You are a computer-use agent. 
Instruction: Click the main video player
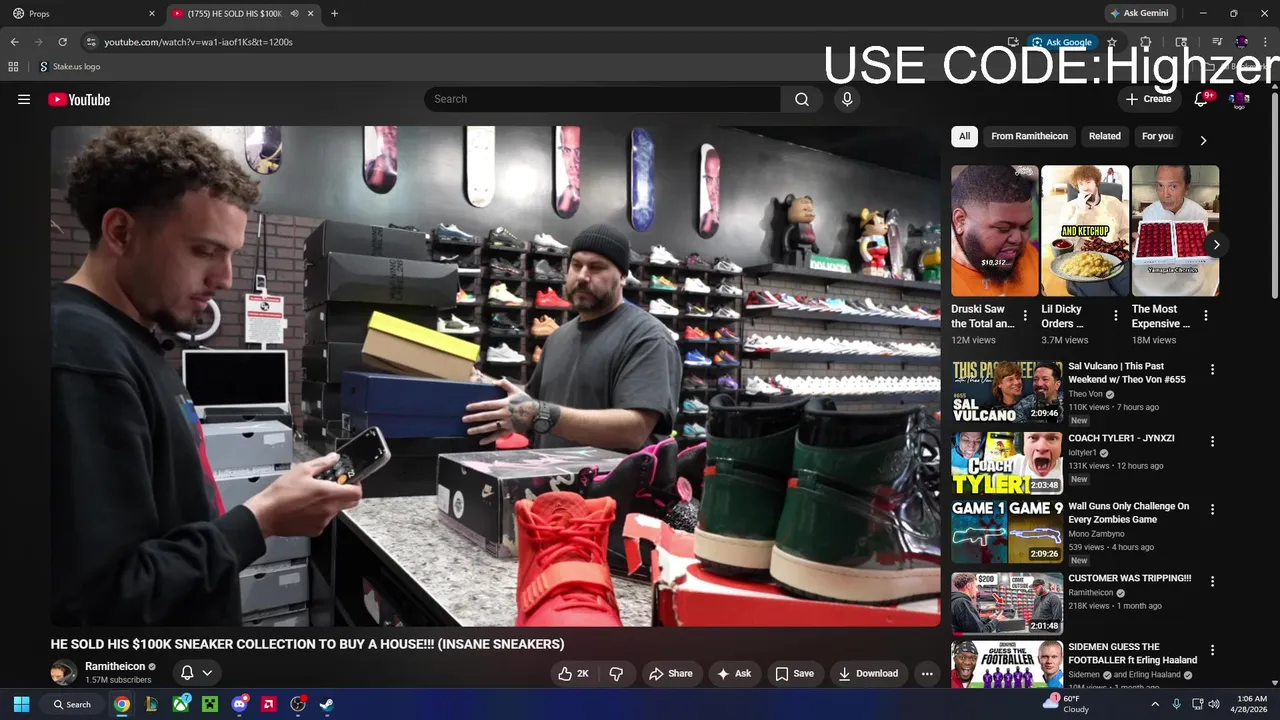(496, 376)
